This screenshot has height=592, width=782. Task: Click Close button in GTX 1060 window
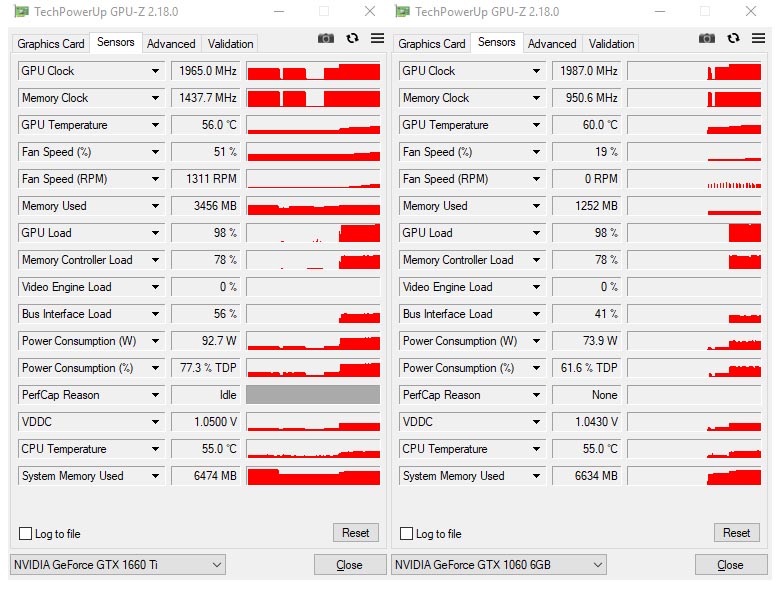click(x=731, y=565)
